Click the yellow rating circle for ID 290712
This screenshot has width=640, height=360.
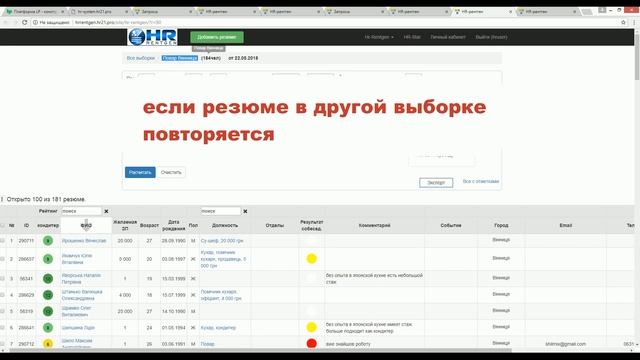tap(48, 344)
